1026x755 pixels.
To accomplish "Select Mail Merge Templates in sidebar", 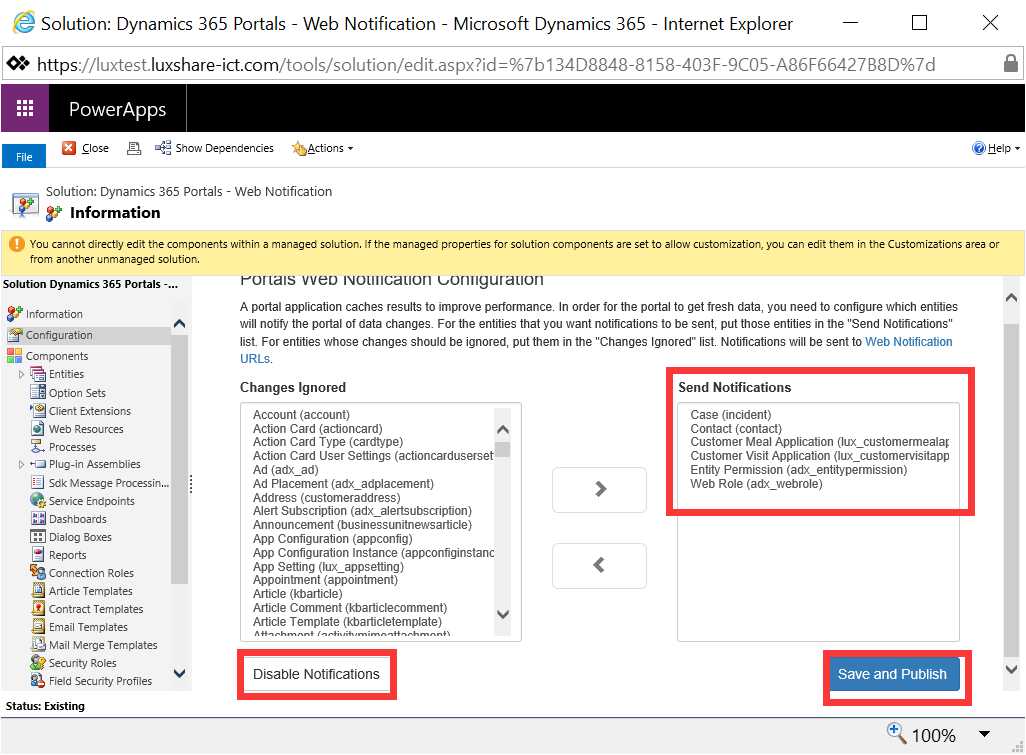I will 103,645.
